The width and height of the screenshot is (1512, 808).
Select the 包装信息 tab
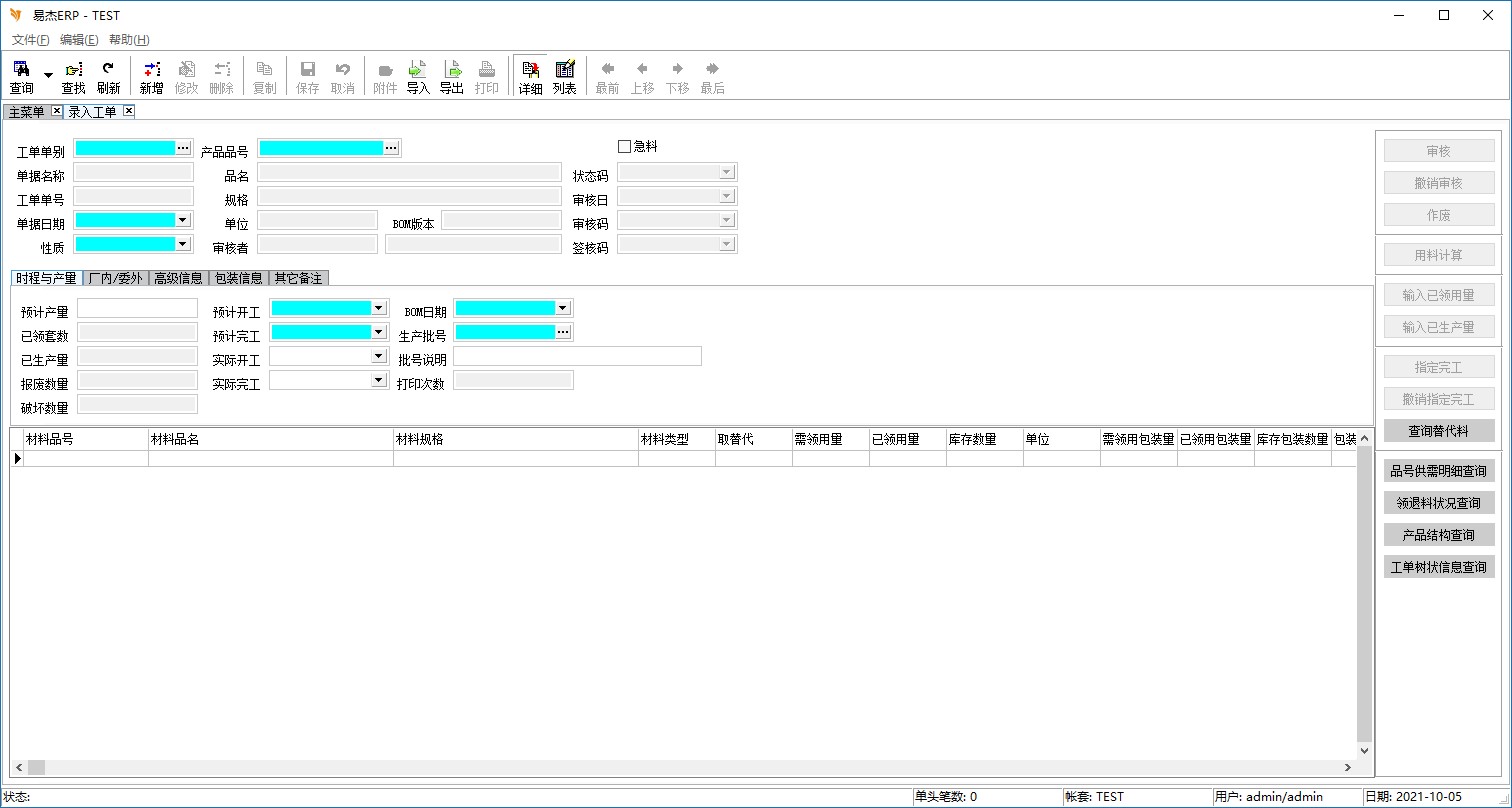tap(238, 278)
